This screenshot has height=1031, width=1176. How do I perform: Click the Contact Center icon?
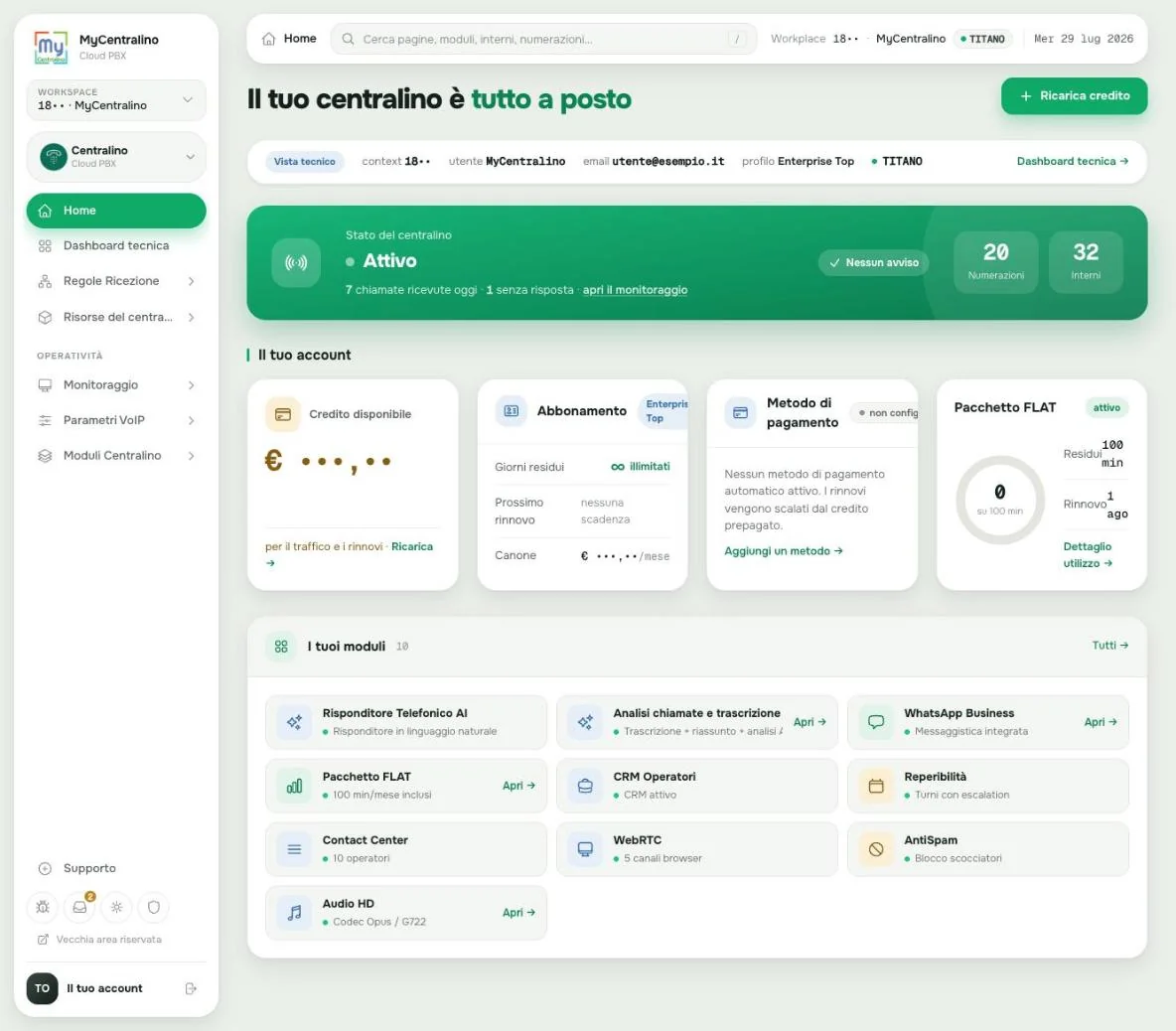click(x=294, y=849)
